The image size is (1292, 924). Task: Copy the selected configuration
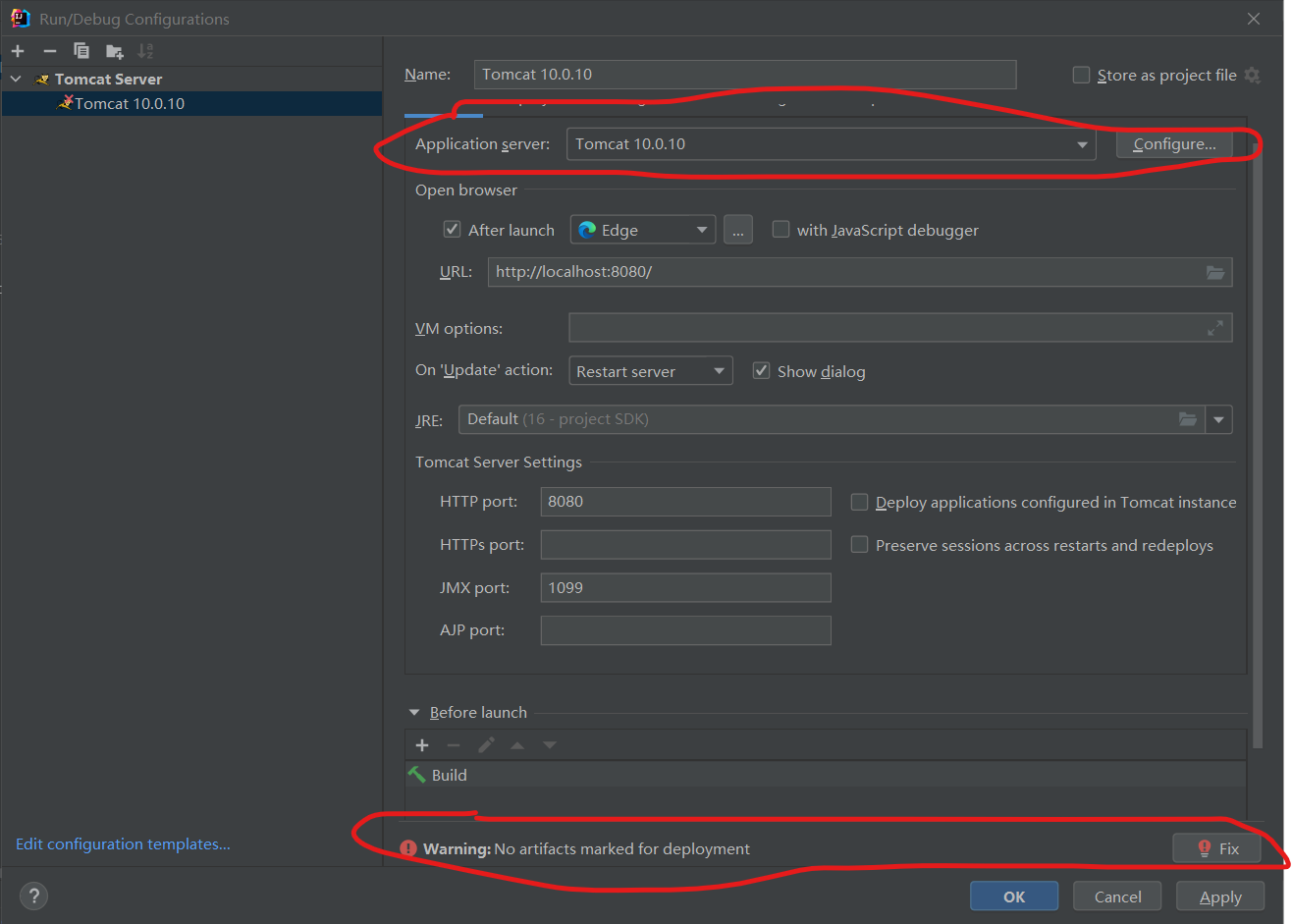[x=81, y=51]
